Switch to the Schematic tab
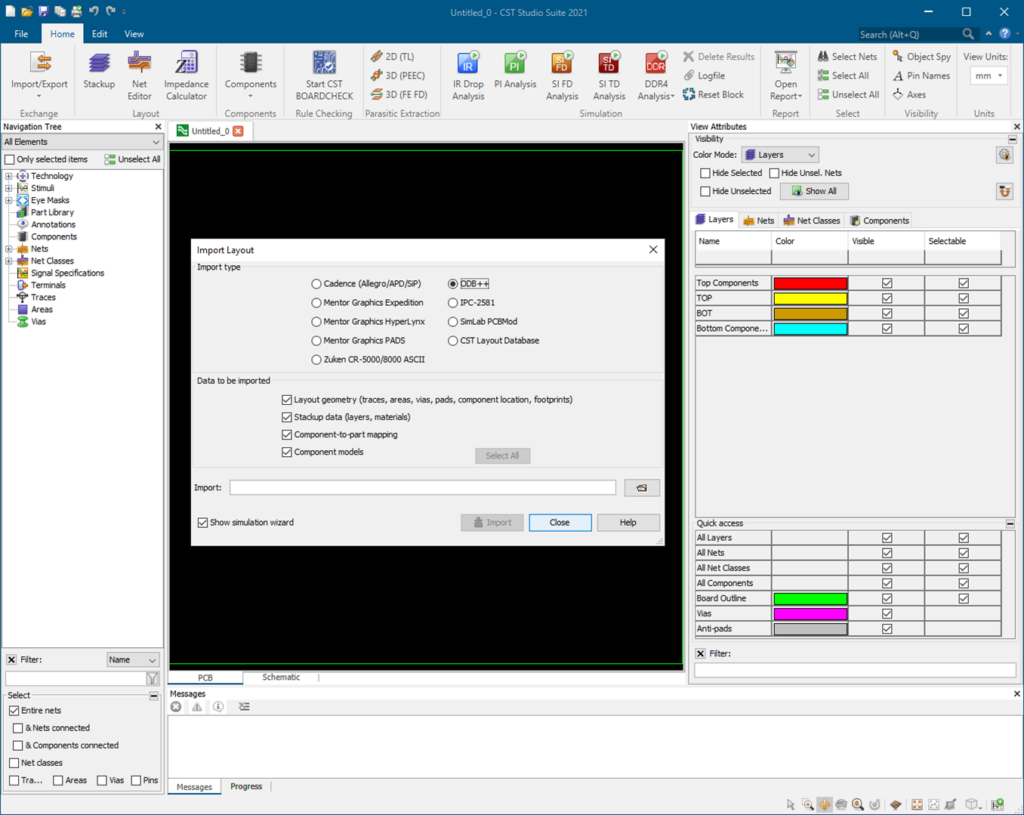The image size is (1024, 815). pos(281,677)
